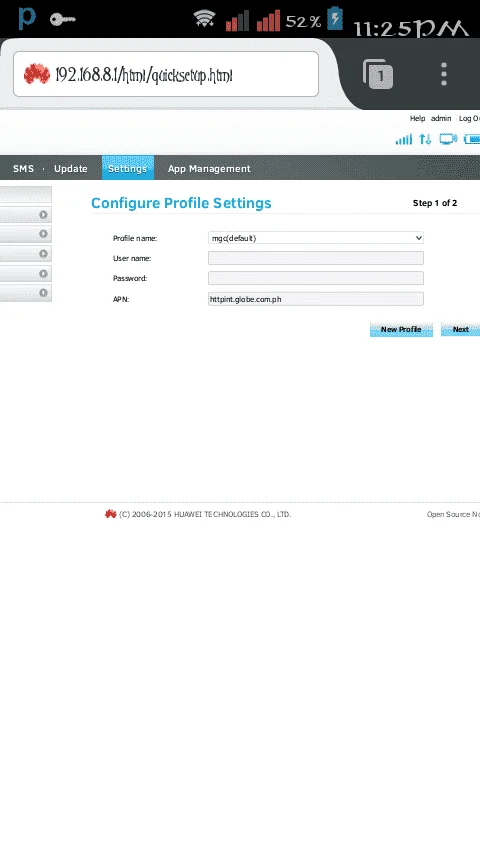Click the admin account link

pos(441,118)
